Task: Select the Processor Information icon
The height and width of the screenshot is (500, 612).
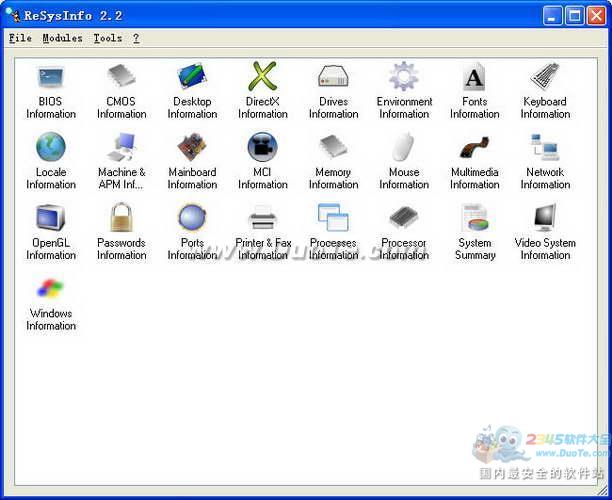Action: point(404,218)
